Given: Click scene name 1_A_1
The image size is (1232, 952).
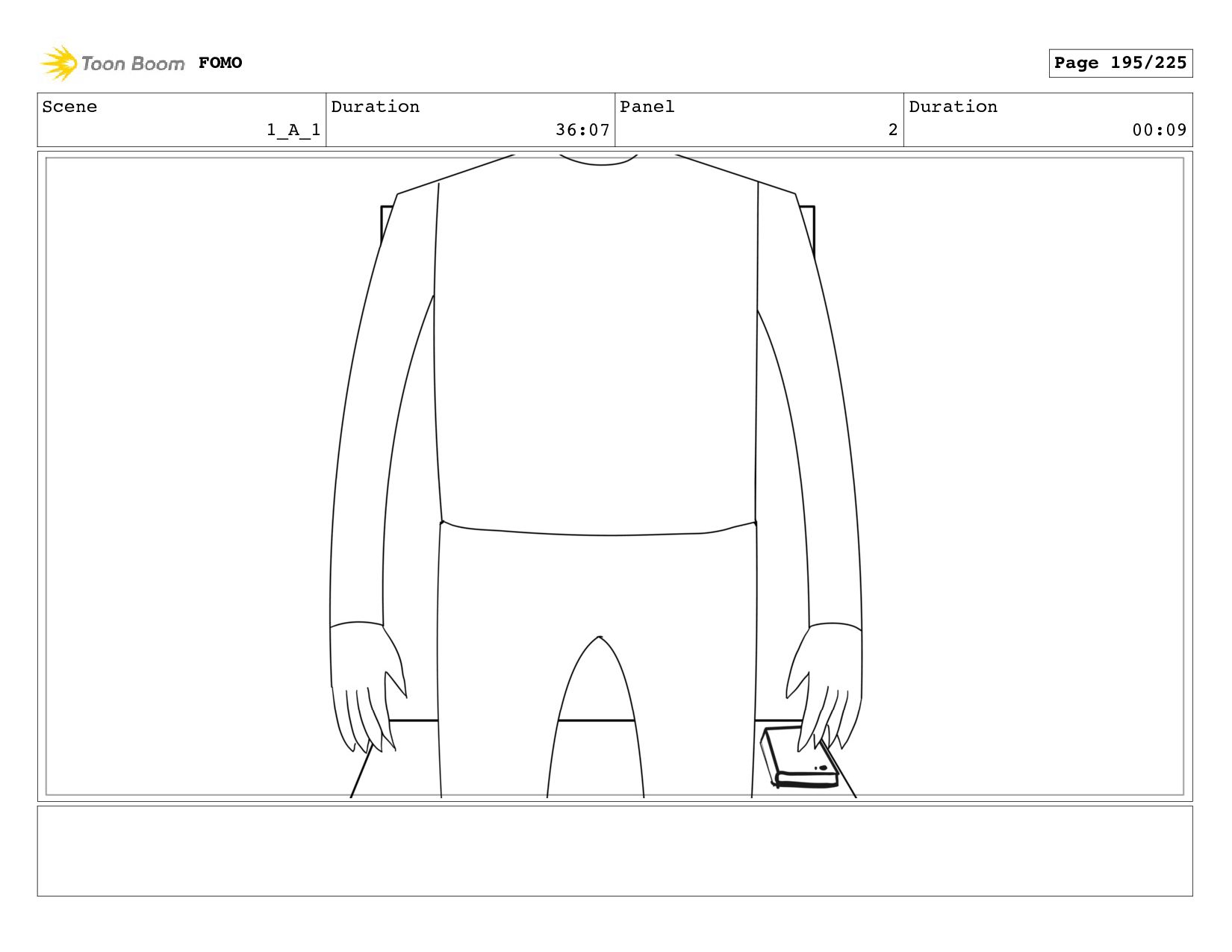Looking at the screenshot, I should point(293,130).
